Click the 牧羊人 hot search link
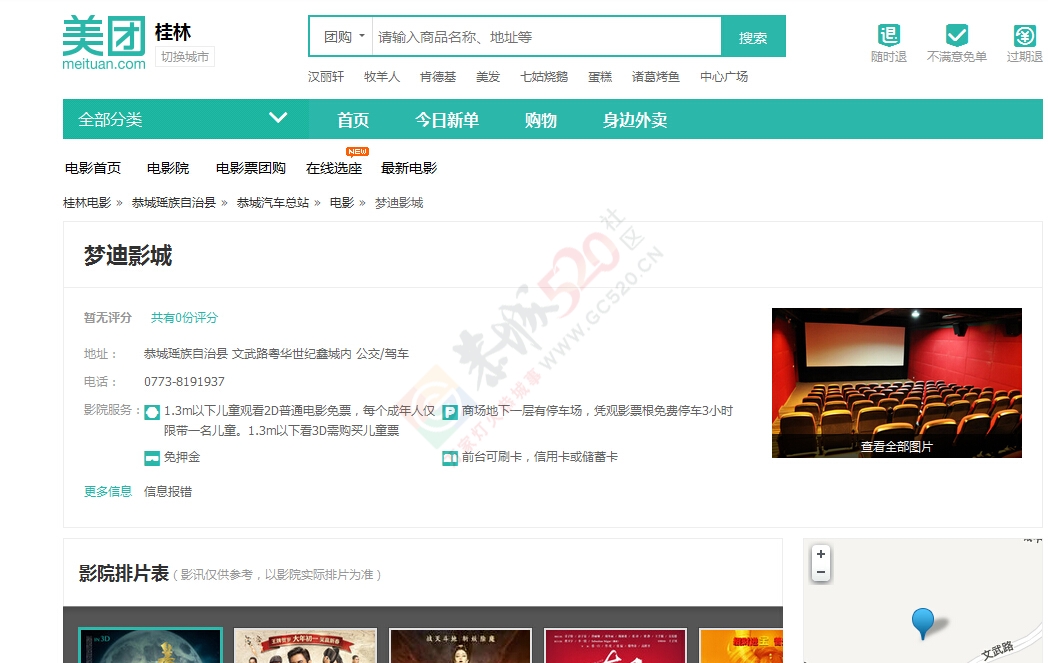1048x663 pixels. (x=382, y=77)
